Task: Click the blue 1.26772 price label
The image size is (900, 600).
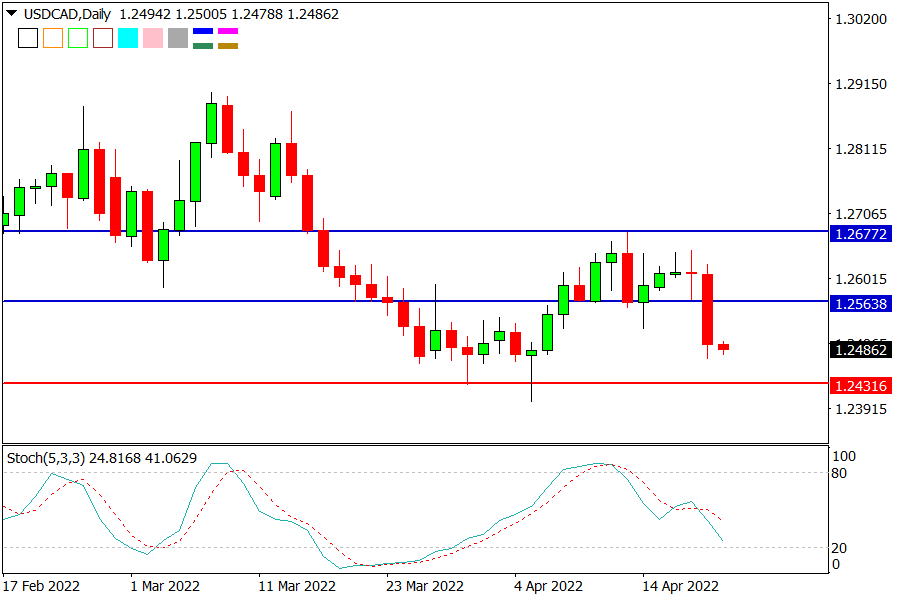Action: [x=861, y=234]
